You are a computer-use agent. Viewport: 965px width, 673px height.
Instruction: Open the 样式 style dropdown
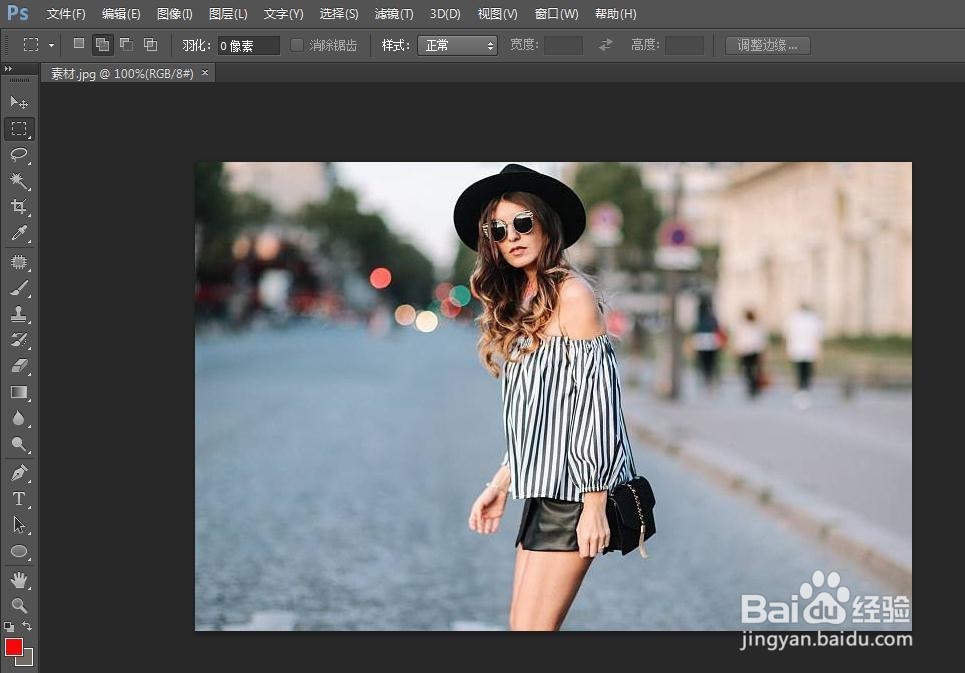click(457, 46)
